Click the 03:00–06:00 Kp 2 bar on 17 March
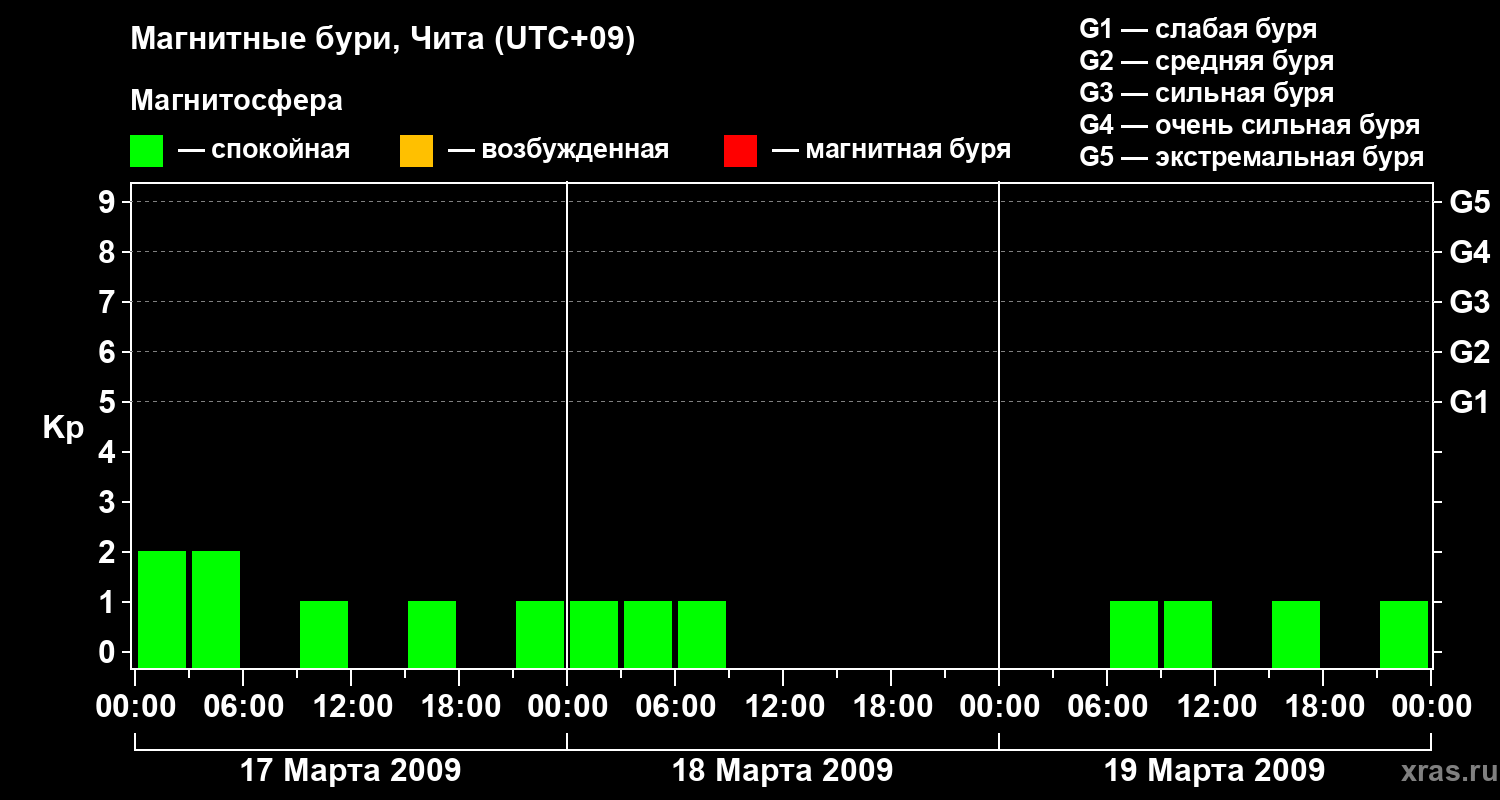 point(216,609)
